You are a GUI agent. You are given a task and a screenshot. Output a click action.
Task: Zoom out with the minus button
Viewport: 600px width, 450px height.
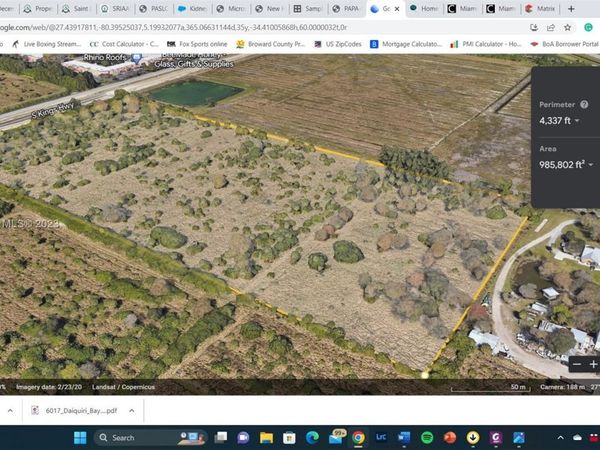(x=577, y=364)
